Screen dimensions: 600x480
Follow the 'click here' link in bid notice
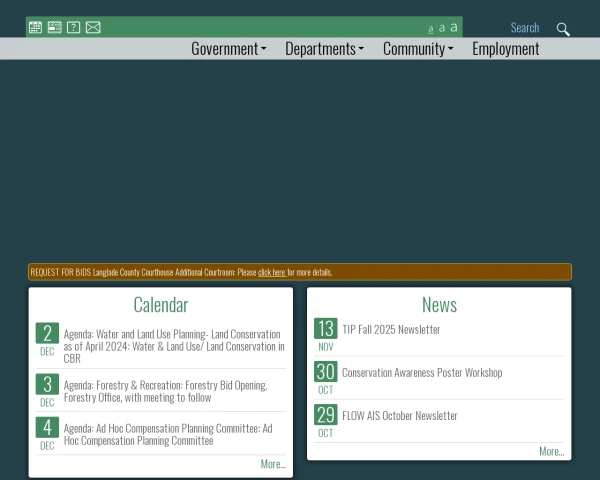pos(272,272)
